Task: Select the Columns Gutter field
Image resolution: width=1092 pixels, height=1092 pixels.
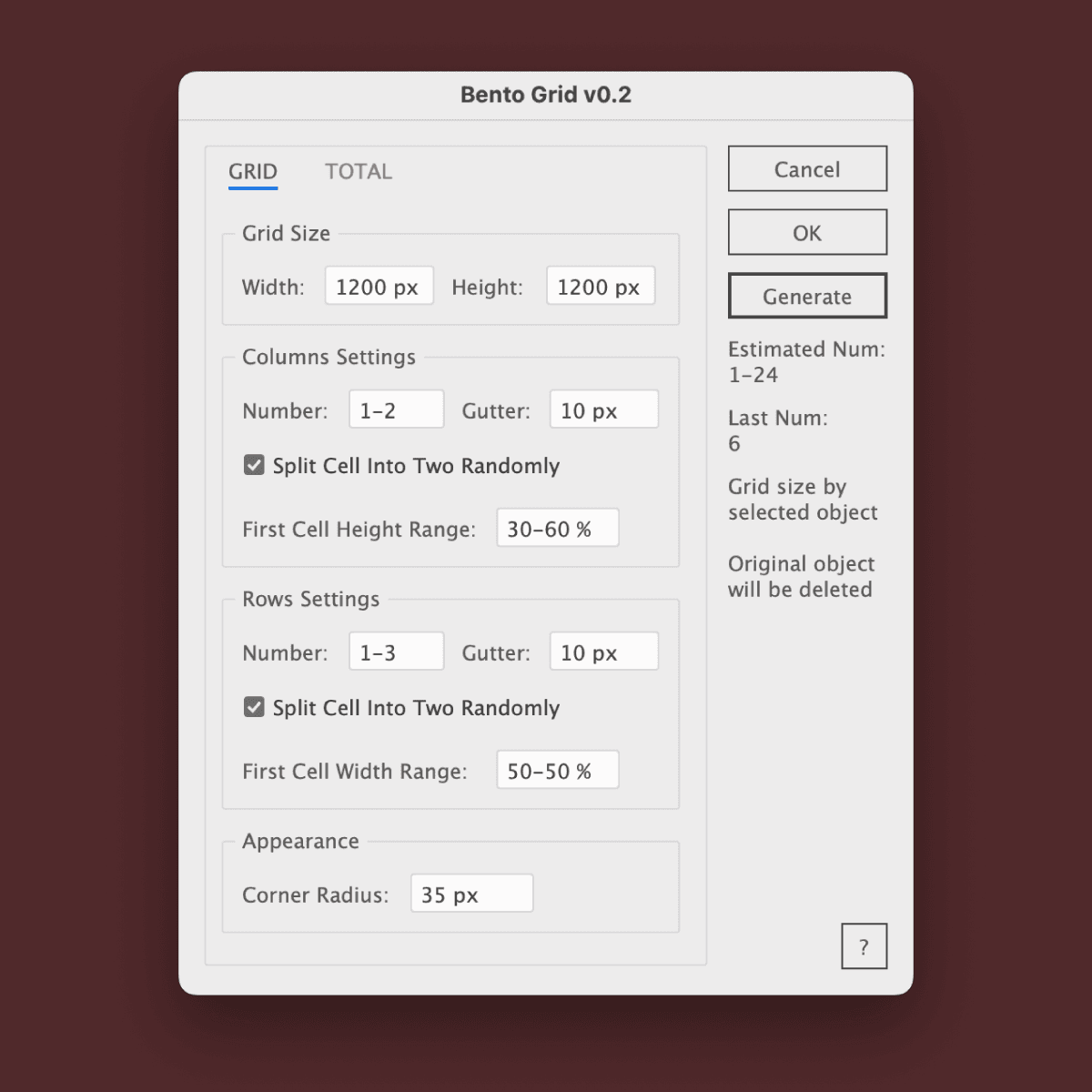Action: (603, 410)
